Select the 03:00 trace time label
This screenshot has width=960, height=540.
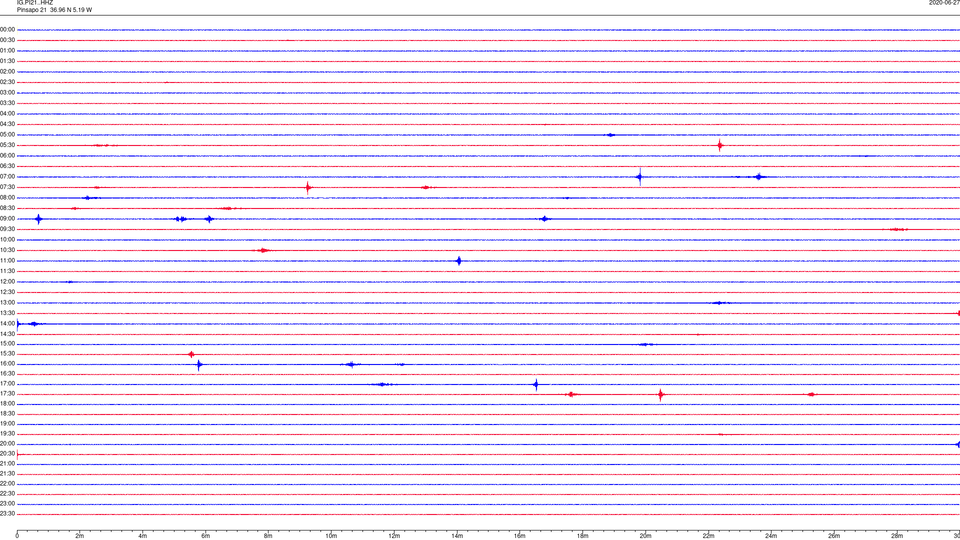click(7, 93)
